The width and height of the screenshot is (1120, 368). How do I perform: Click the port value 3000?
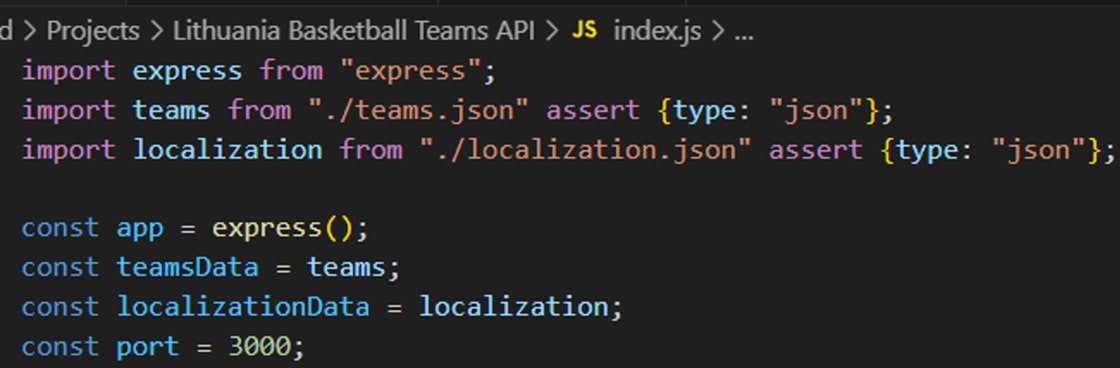click(259, 347)
